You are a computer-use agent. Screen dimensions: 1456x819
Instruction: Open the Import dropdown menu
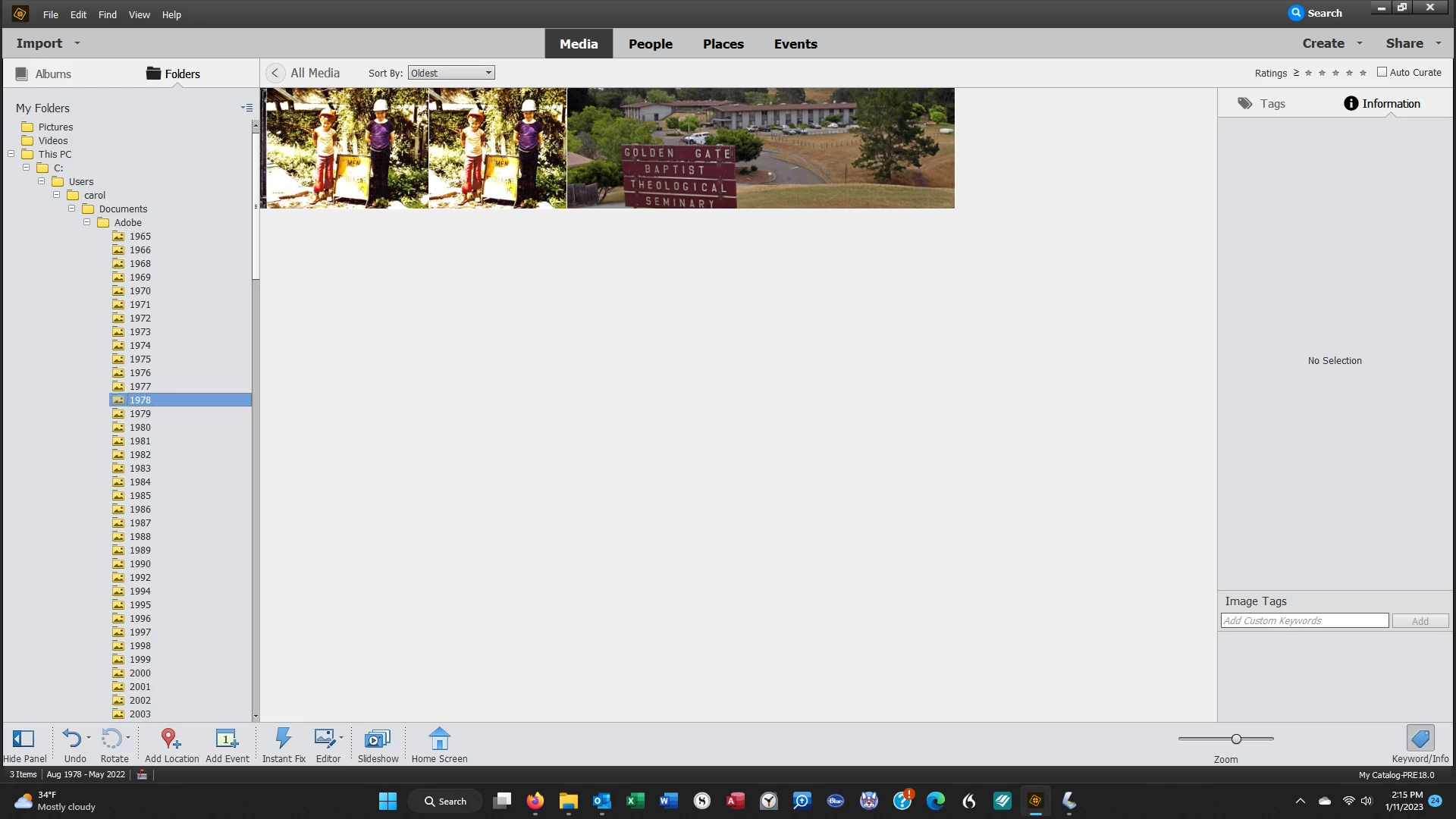[x=48, y=43]
